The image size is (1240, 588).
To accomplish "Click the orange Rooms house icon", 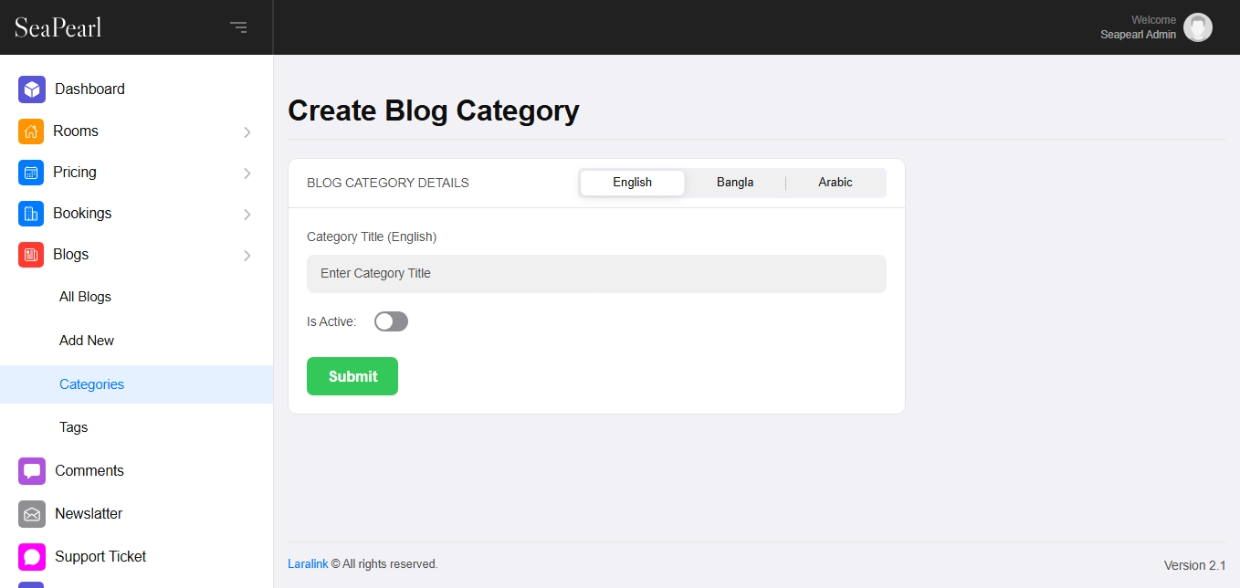I will 31,131.
